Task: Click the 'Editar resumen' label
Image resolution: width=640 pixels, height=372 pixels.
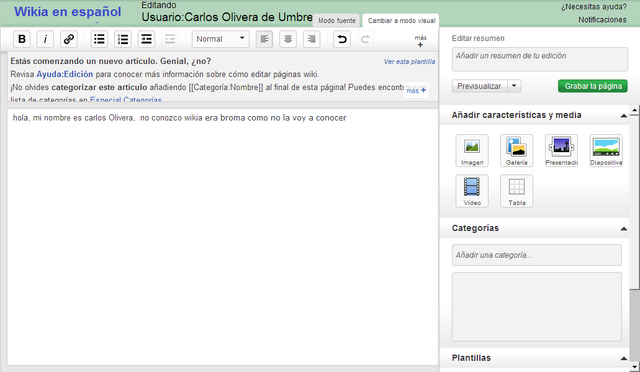Action: [x=478, y=38]
